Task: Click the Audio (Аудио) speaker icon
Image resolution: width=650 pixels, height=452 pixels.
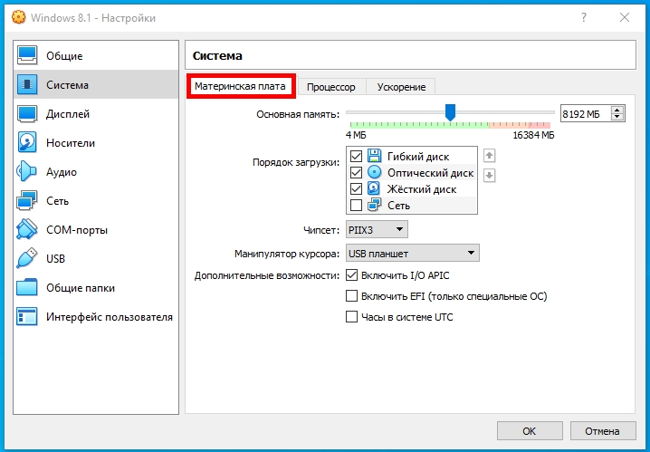Action: tap(26, 171)
